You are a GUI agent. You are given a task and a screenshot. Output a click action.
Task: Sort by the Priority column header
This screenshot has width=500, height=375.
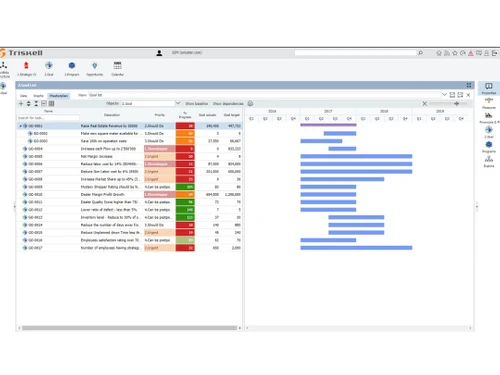(x=160, y=115)
